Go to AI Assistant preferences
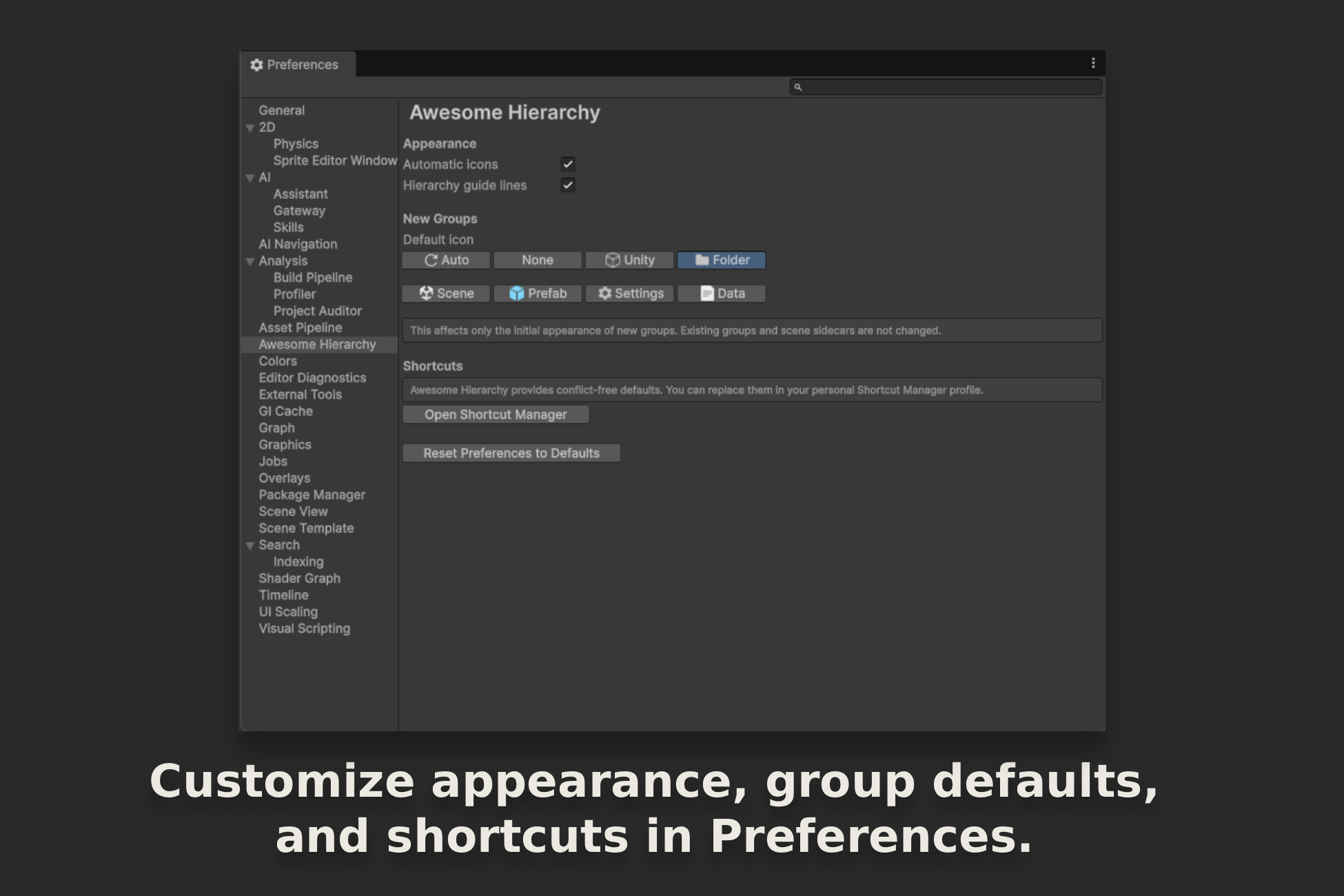Screen dimensions: 1344x896 pos(301,194)
